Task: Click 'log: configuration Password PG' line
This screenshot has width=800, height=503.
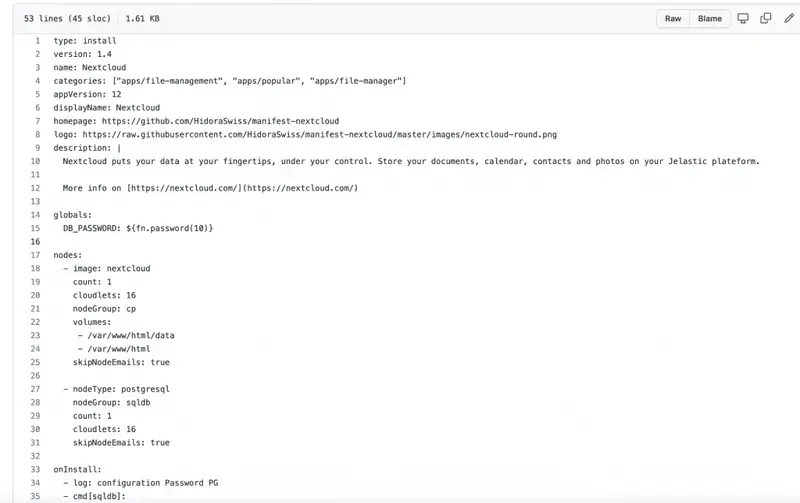Action: pyautogui.click(x=146, y=483)
